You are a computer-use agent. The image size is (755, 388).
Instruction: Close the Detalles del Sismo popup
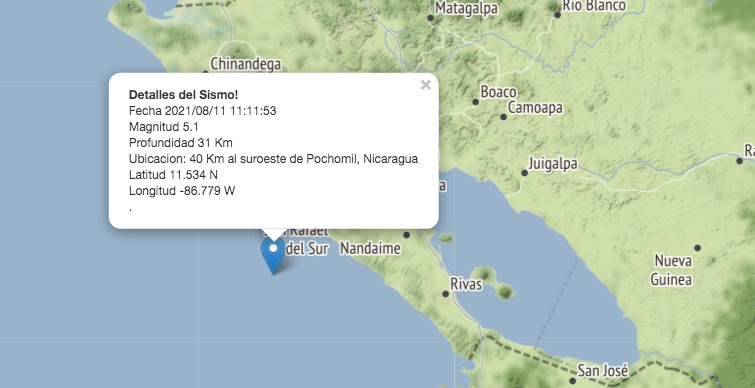coord(426,85)
